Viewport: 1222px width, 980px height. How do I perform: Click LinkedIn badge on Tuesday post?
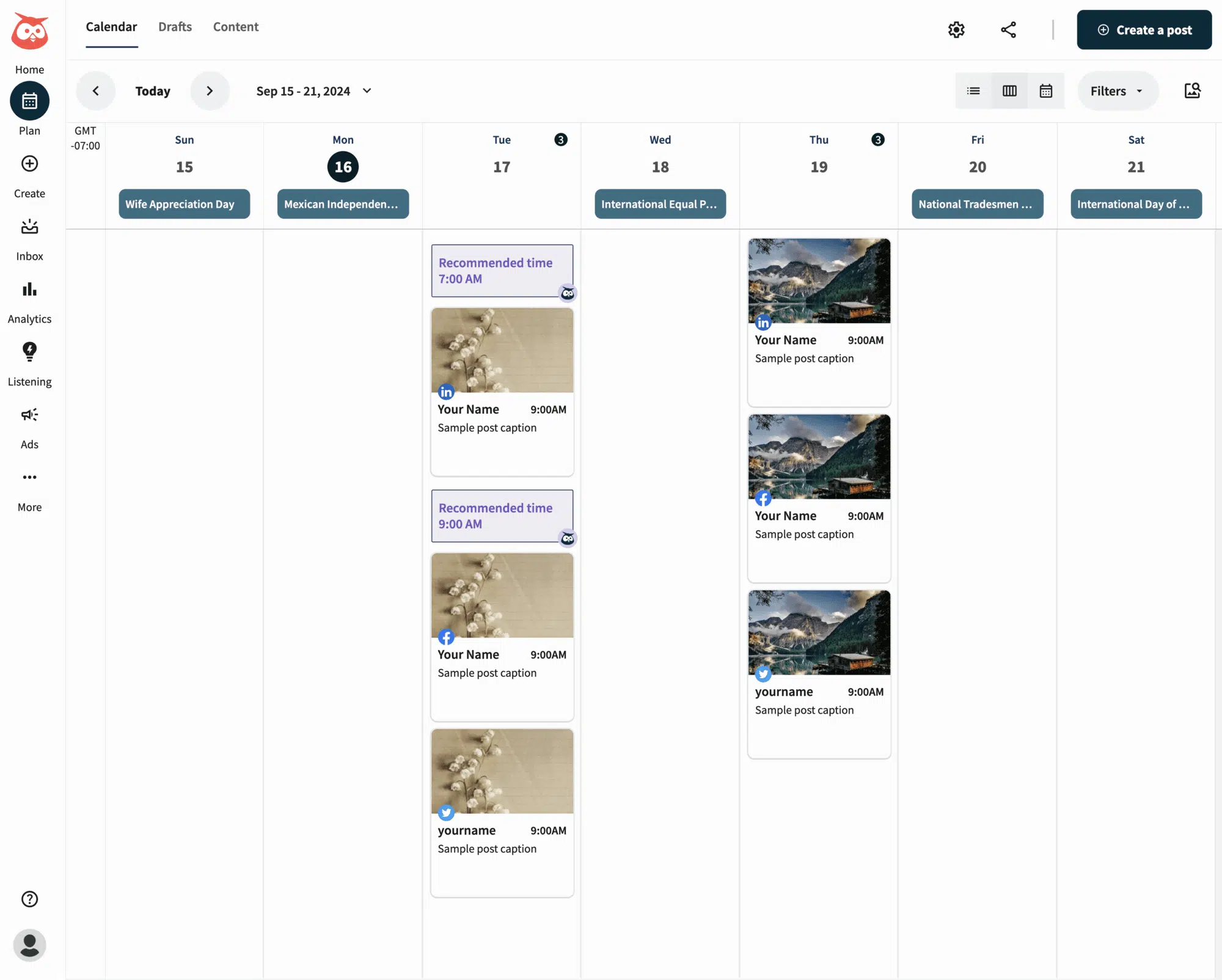pyautogui.click(x=447, y=392)
